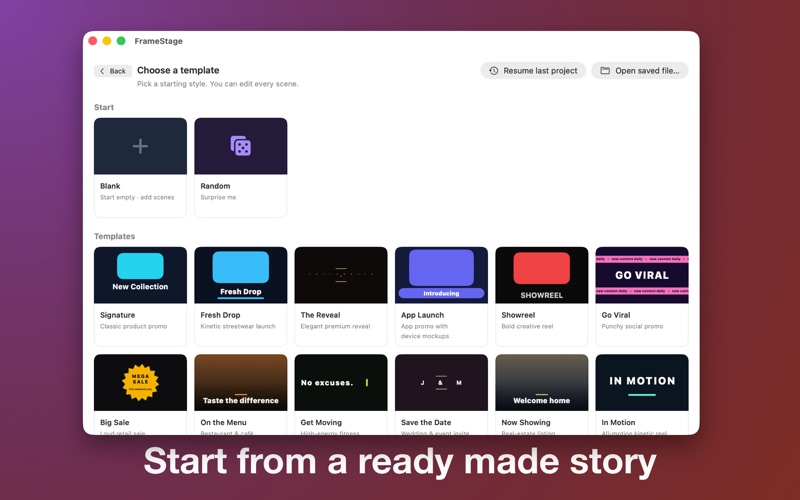
Task: Click the 'Choose a template' heading
Action: click(178, 70)
